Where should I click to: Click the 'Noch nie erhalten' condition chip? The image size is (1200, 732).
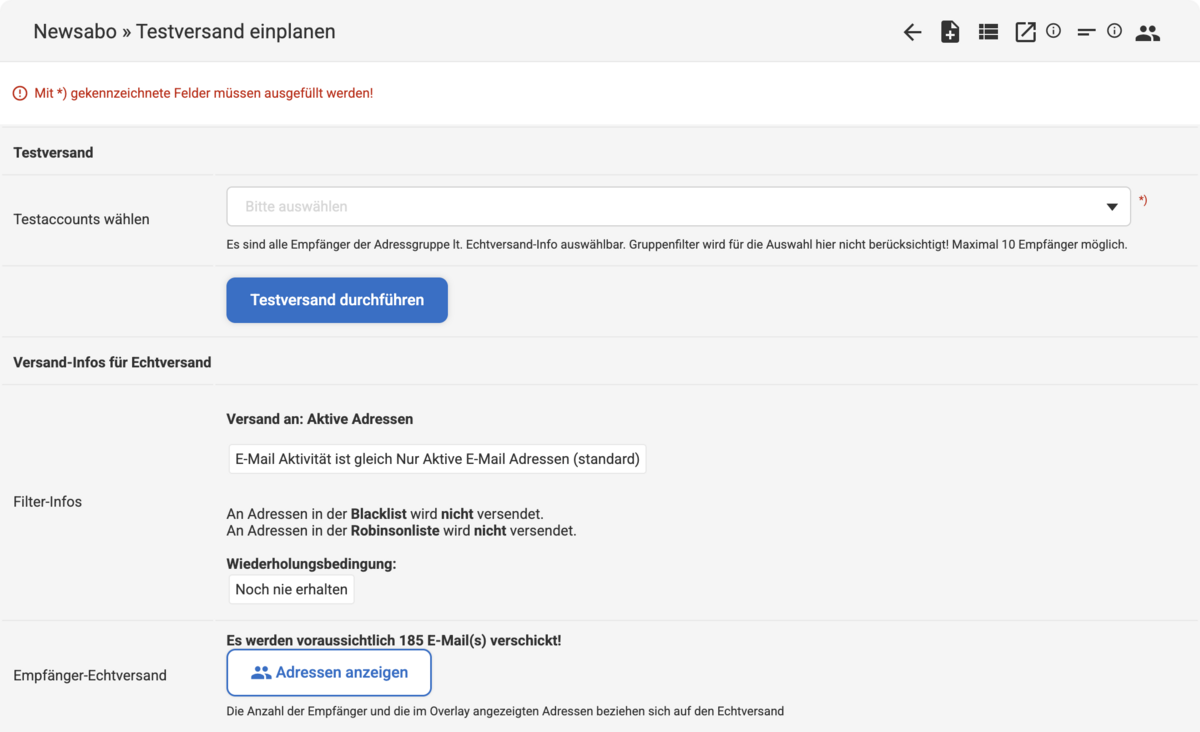291,589
